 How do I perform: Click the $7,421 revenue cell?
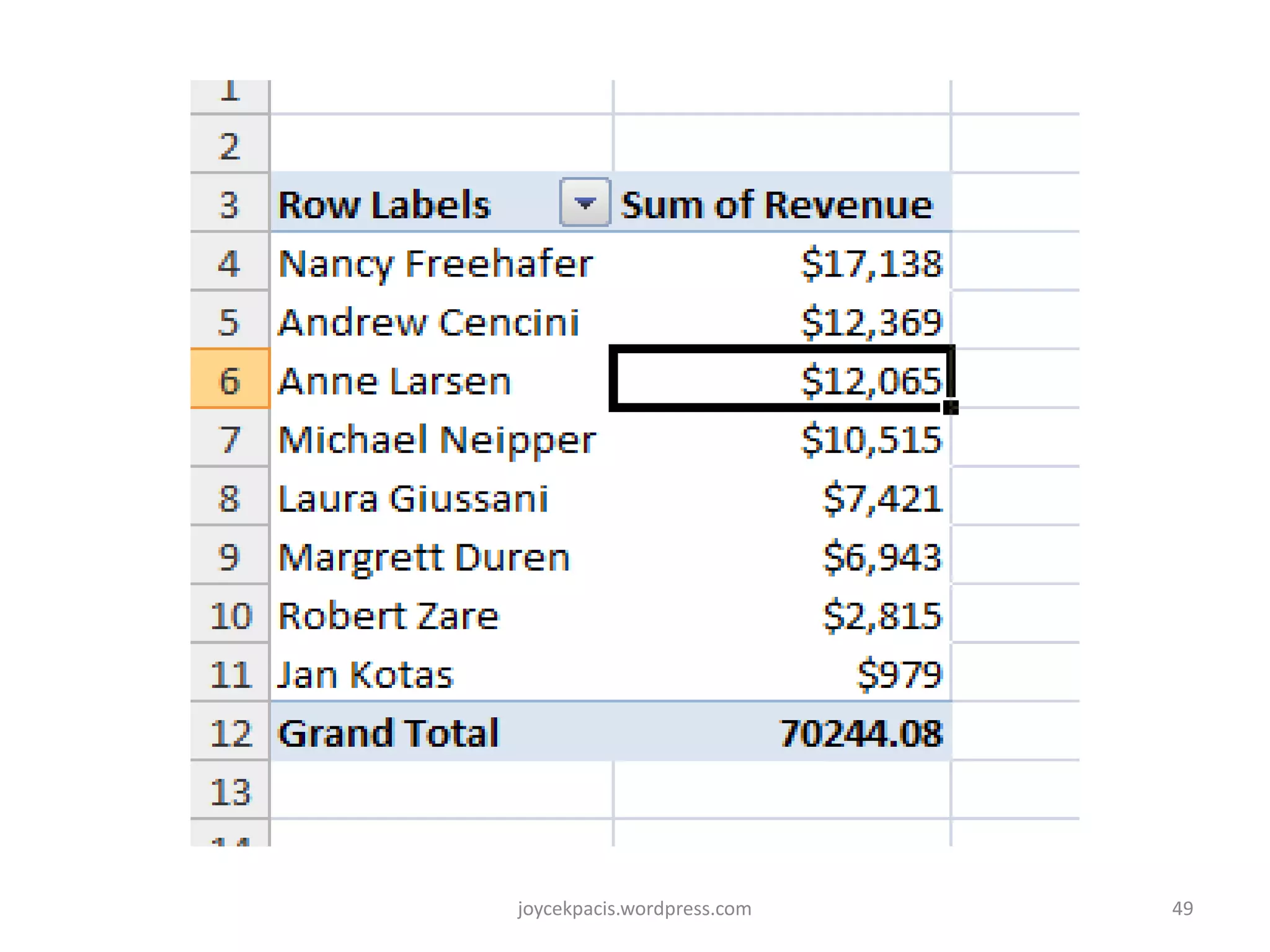click(881, 498)
